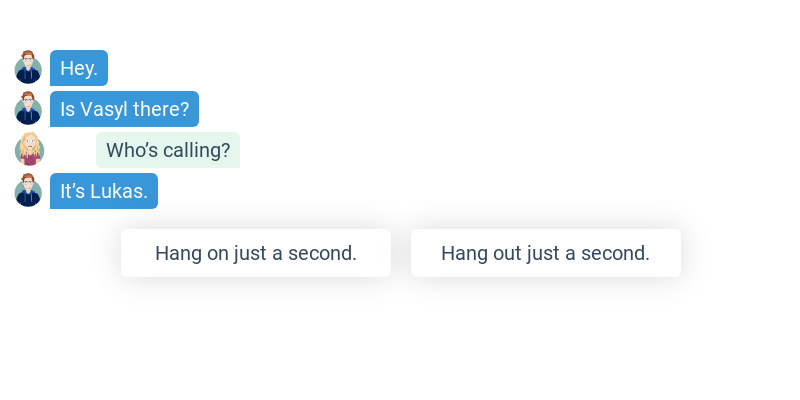Pick the left answer option with "Hang on"

click(x=256, y=253)
